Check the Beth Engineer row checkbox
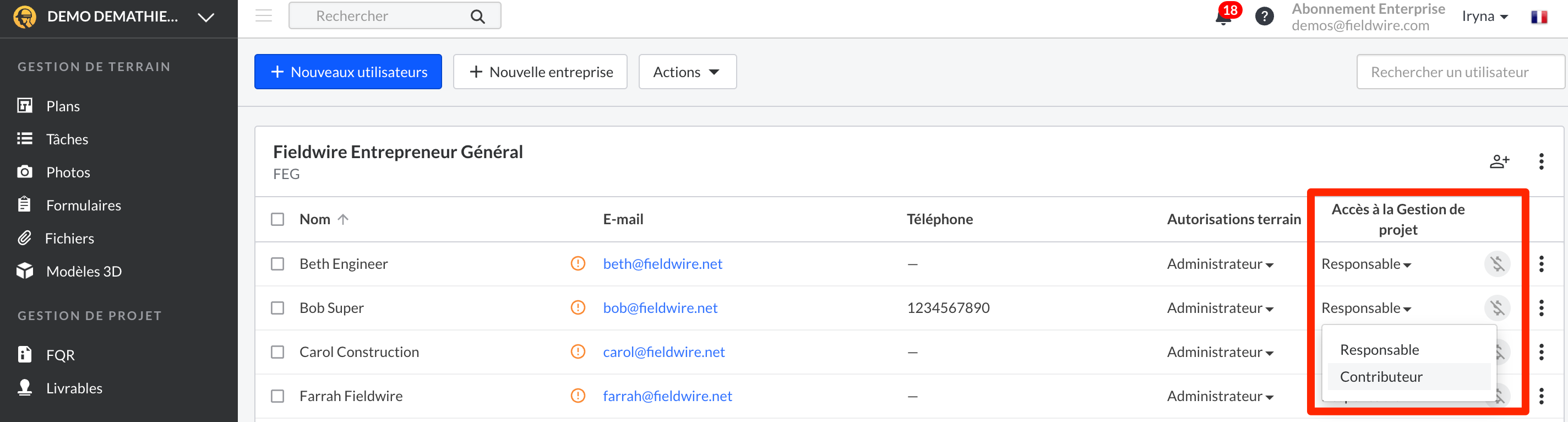 [x=277, y=264]
